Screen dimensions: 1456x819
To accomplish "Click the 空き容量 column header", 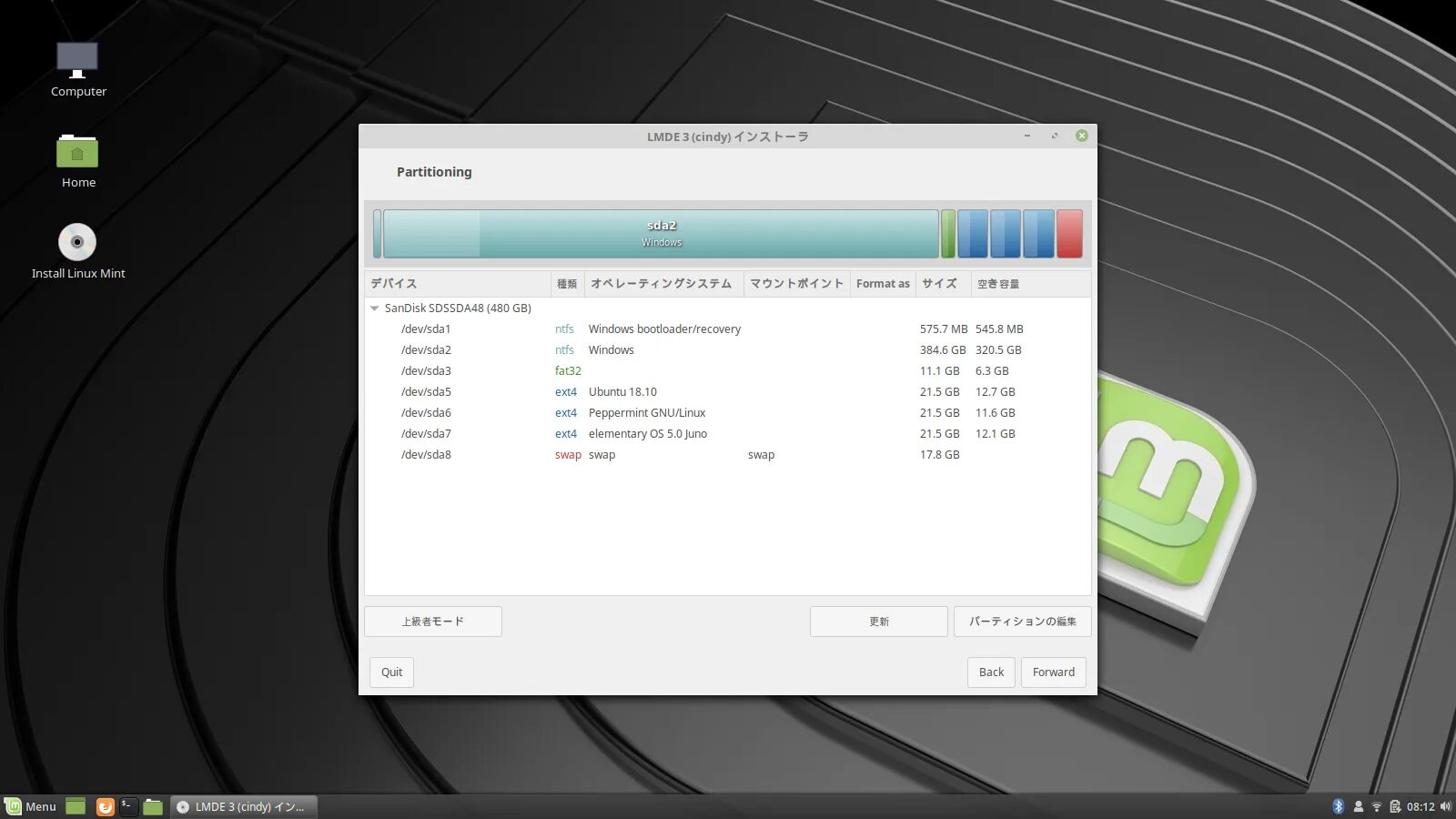I will (x=1031, y=284).
